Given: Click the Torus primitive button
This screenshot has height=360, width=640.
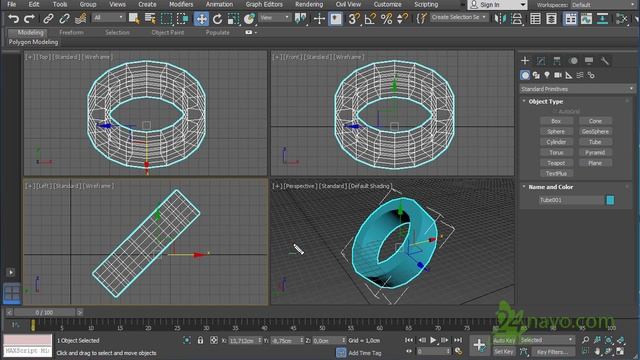Looking at the screenshot, I should pyautogui.click(x=556, y=152).
